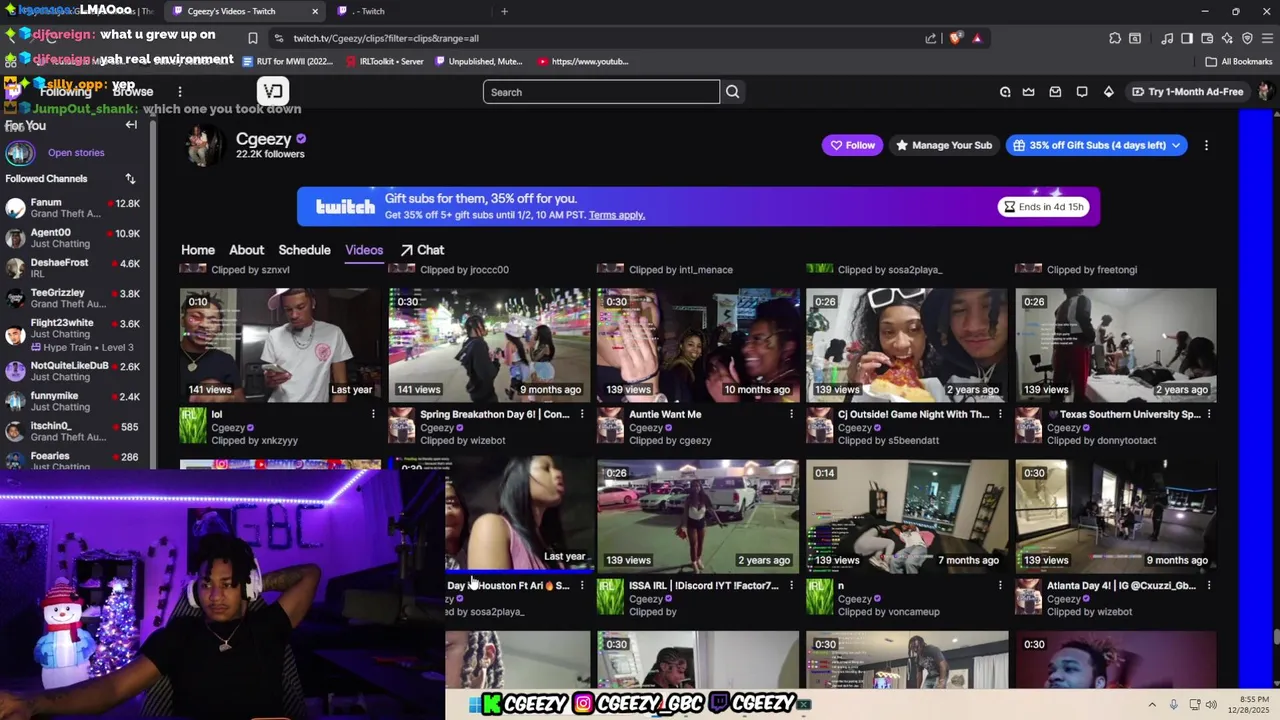Viewport: 1280px width, 720px height.
Task: Bookmark this page icon
Action: [253, 38]
